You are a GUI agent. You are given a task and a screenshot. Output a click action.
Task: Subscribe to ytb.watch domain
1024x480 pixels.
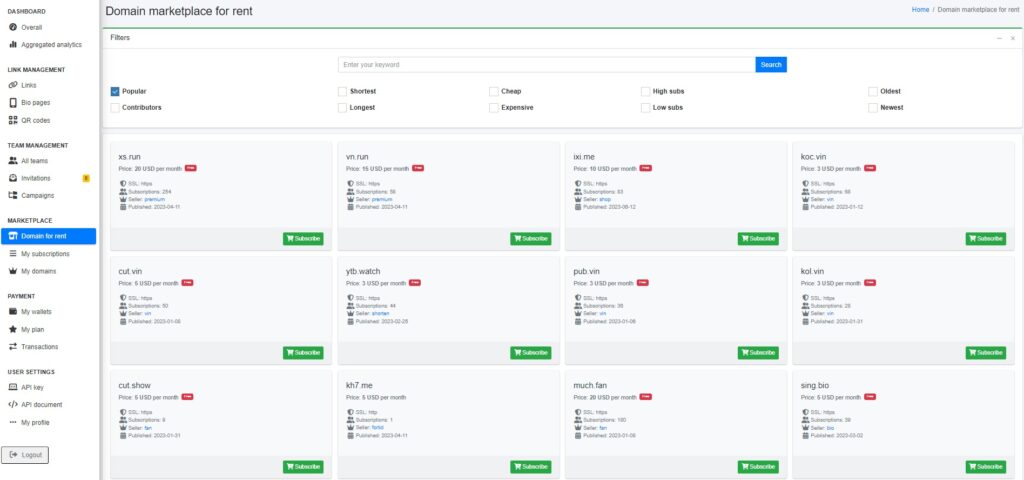pos(530,353)
